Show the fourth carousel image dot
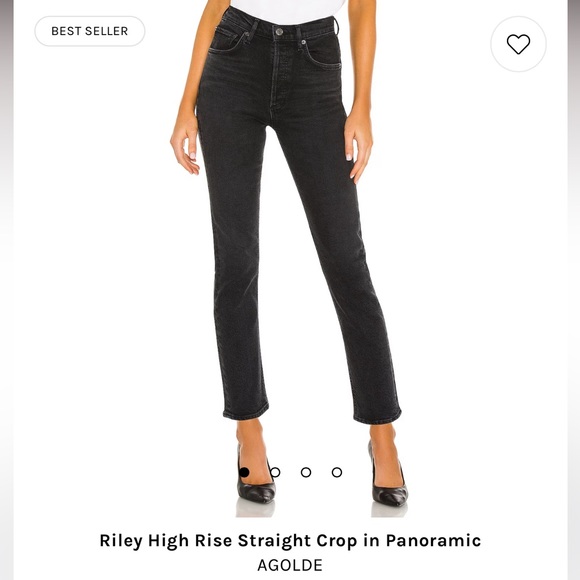The width and height of the screenshot is (580, 580). 337,472
